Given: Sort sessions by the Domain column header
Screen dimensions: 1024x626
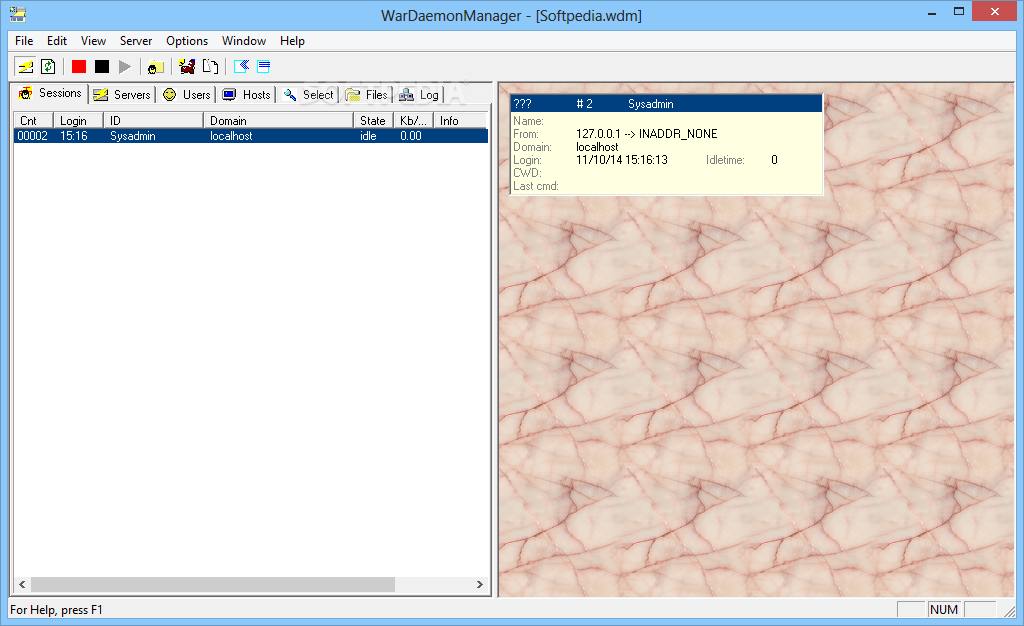Looking at the screenshot, I should click(x=279, y=121).
